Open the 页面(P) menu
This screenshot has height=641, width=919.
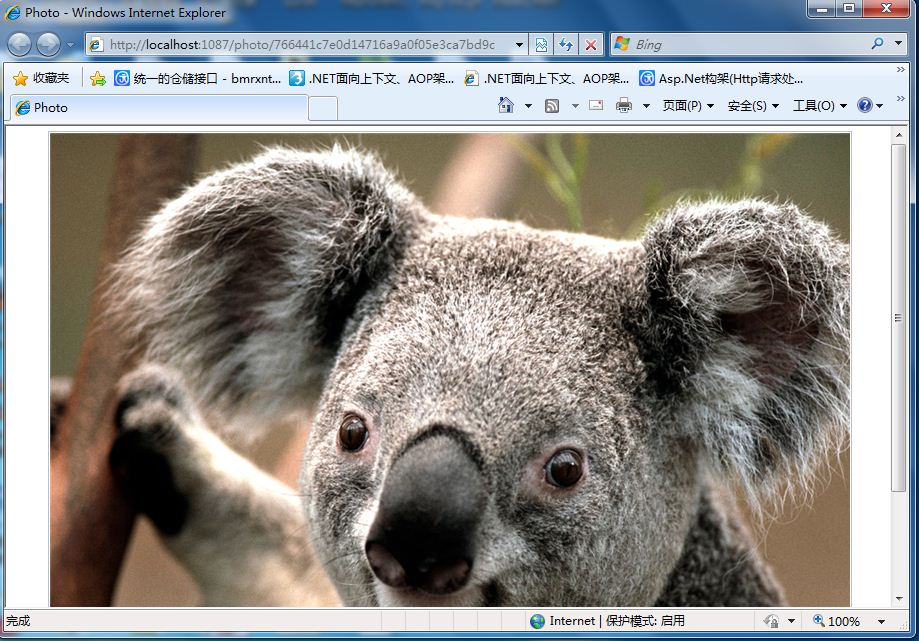point(688,106)
